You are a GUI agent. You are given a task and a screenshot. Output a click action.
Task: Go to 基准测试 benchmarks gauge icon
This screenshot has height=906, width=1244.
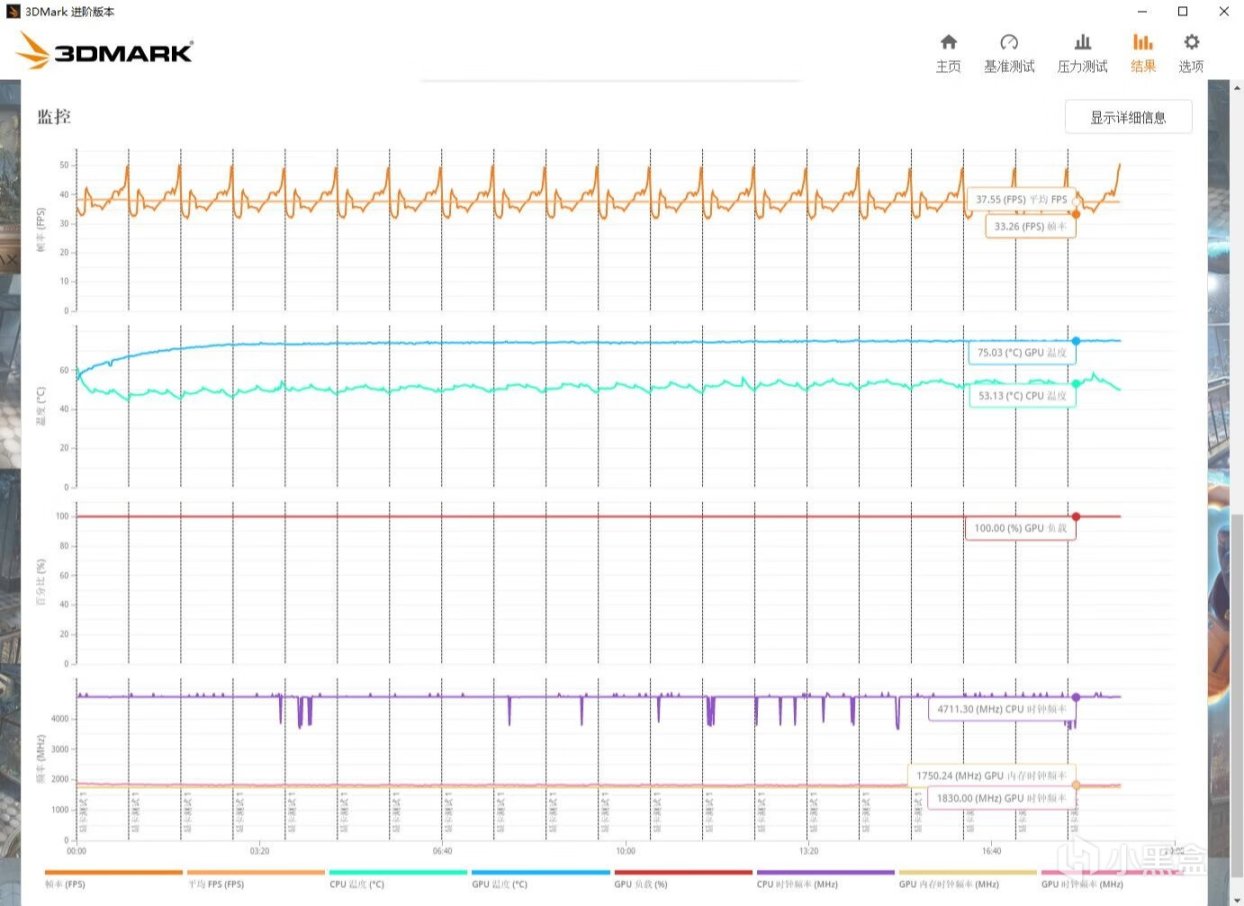point(1009,54)
